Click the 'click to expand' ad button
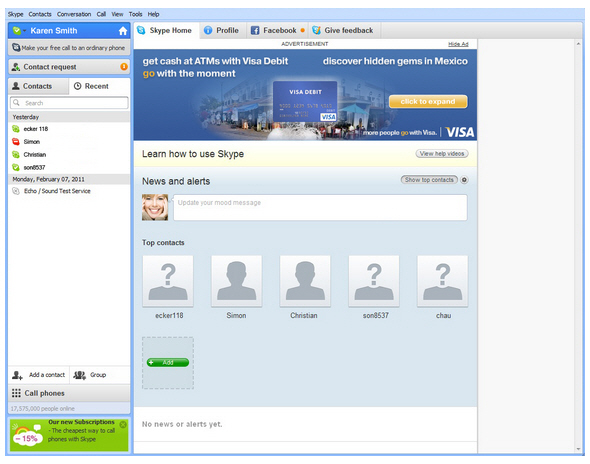Screen dimensions: 590x464 point(428,102)
